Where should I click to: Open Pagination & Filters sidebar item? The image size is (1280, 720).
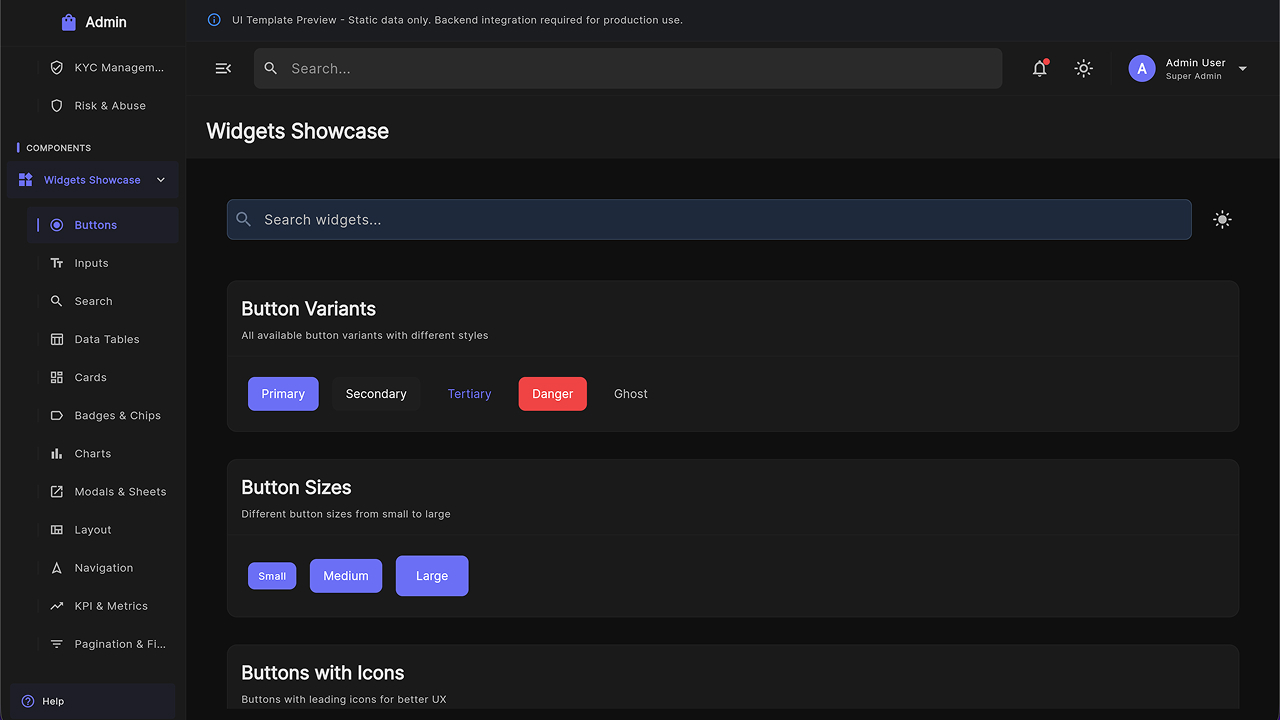[103, 644]
